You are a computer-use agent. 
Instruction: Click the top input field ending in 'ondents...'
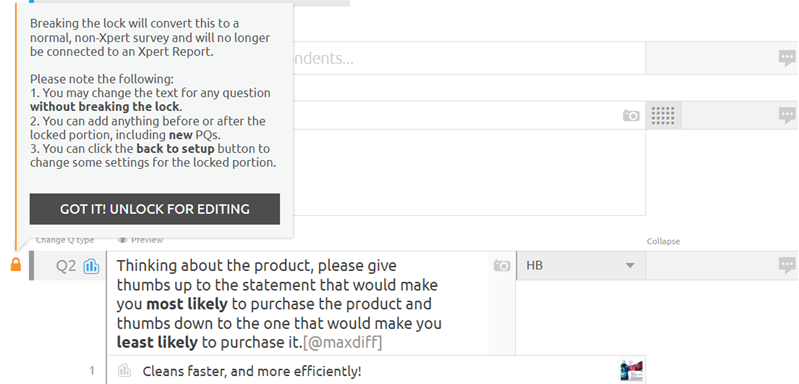(x=469, y=58)
